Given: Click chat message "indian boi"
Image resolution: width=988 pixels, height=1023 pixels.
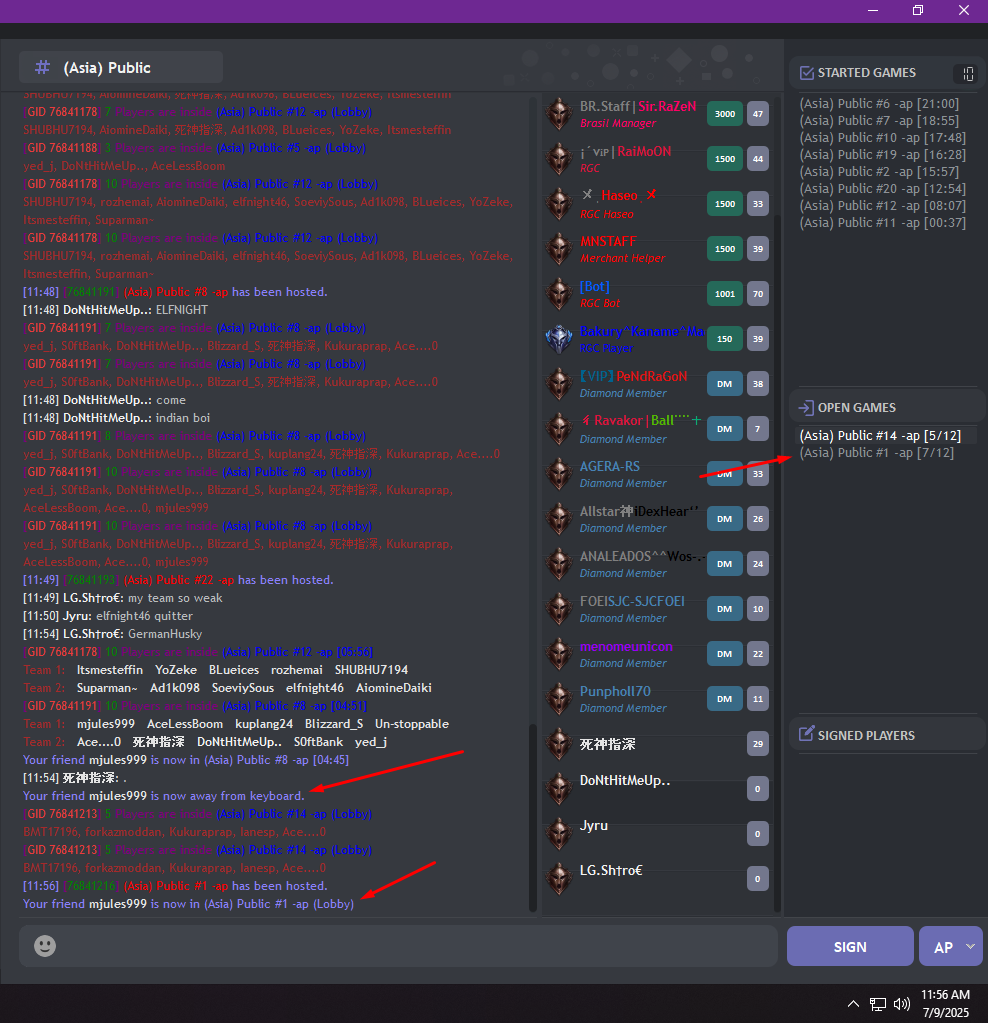Looking at the screenshot, I should [x=183, y=418].
